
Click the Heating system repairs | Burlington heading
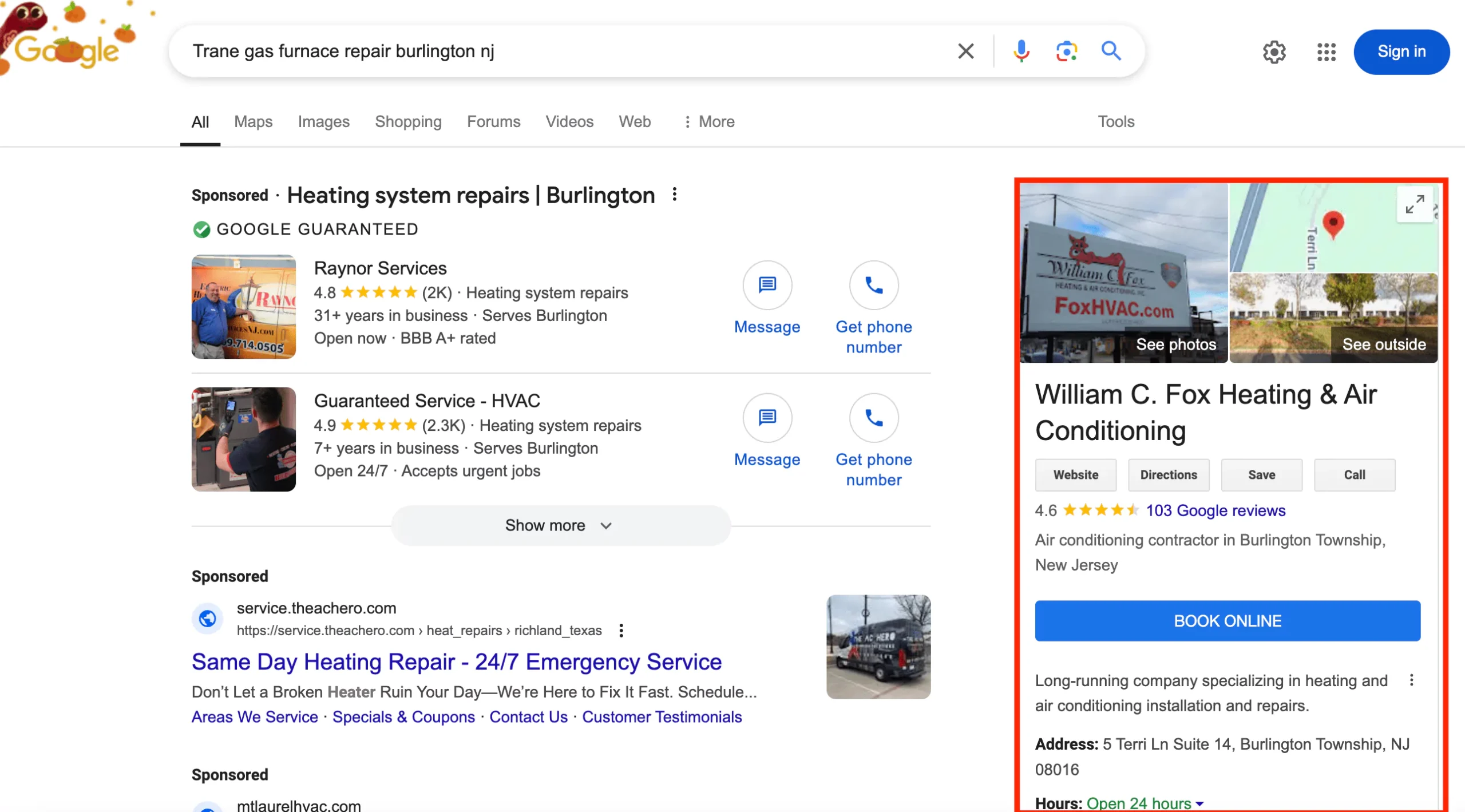pos(470,195)
